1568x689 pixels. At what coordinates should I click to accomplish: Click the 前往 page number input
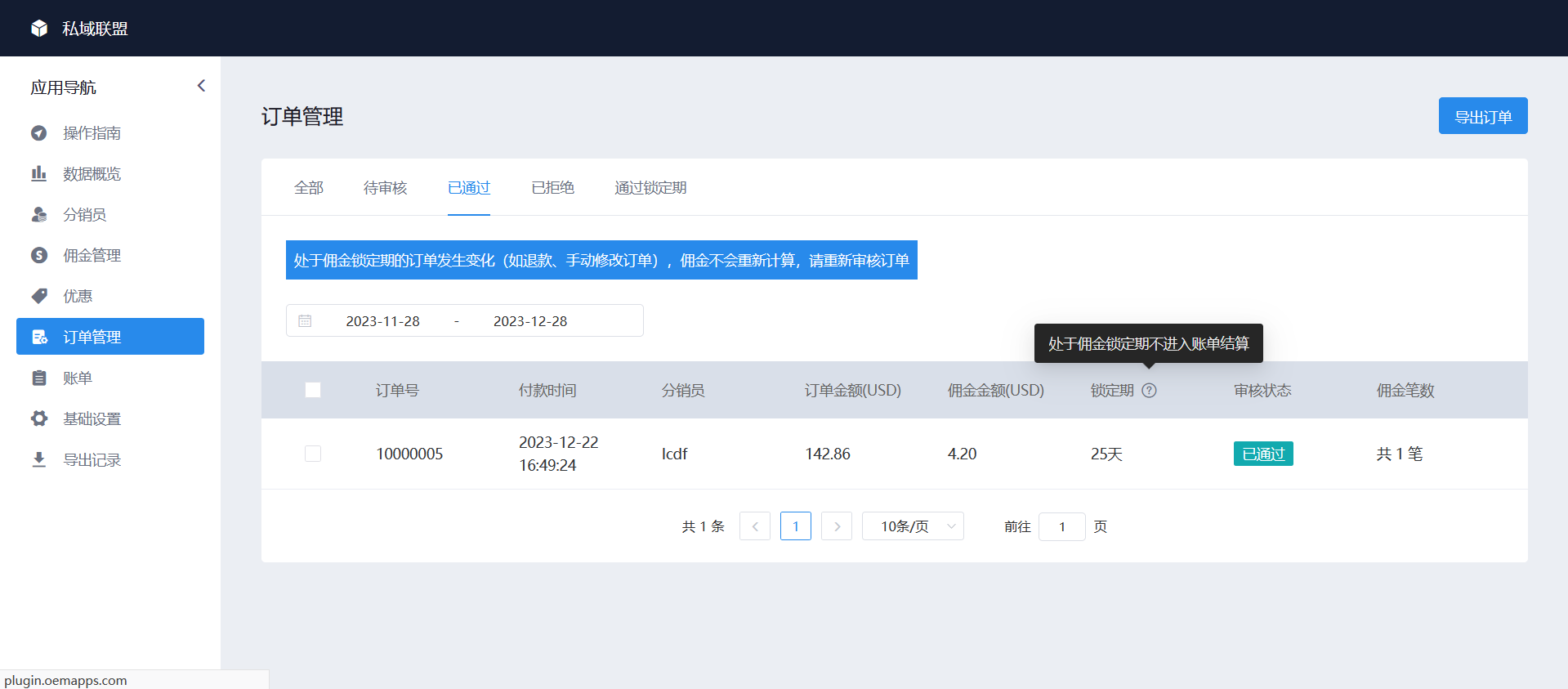point(1062,526)
